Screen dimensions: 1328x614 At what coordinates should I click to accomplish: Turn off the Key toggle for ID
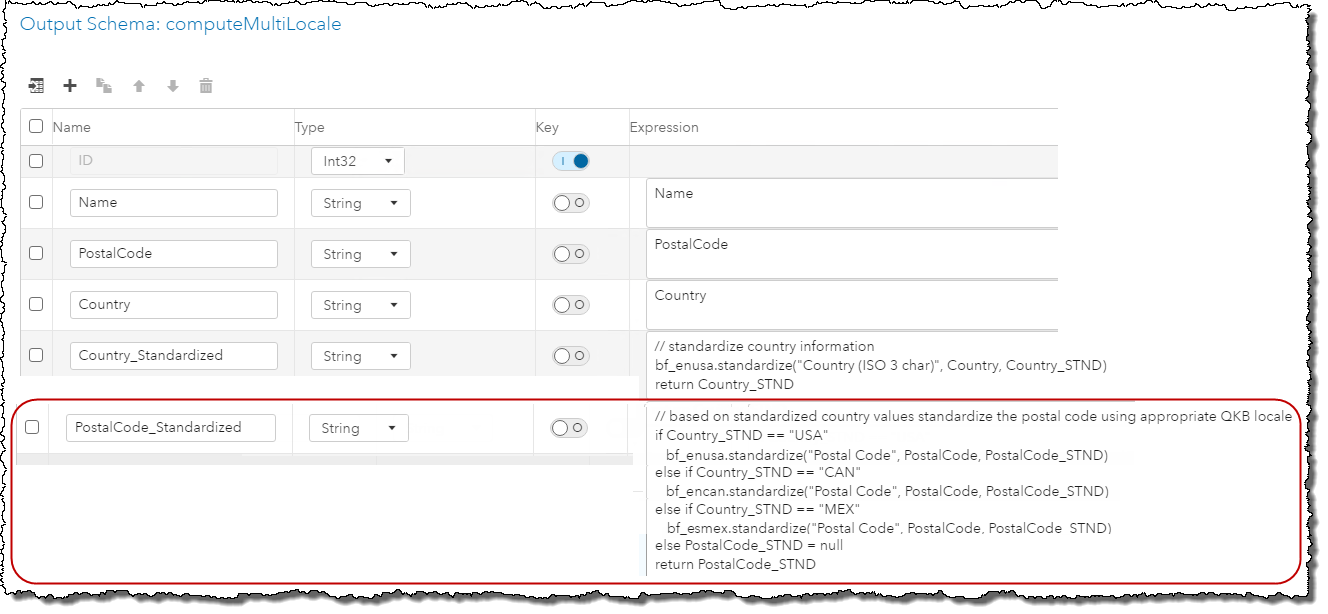point(571,161)
